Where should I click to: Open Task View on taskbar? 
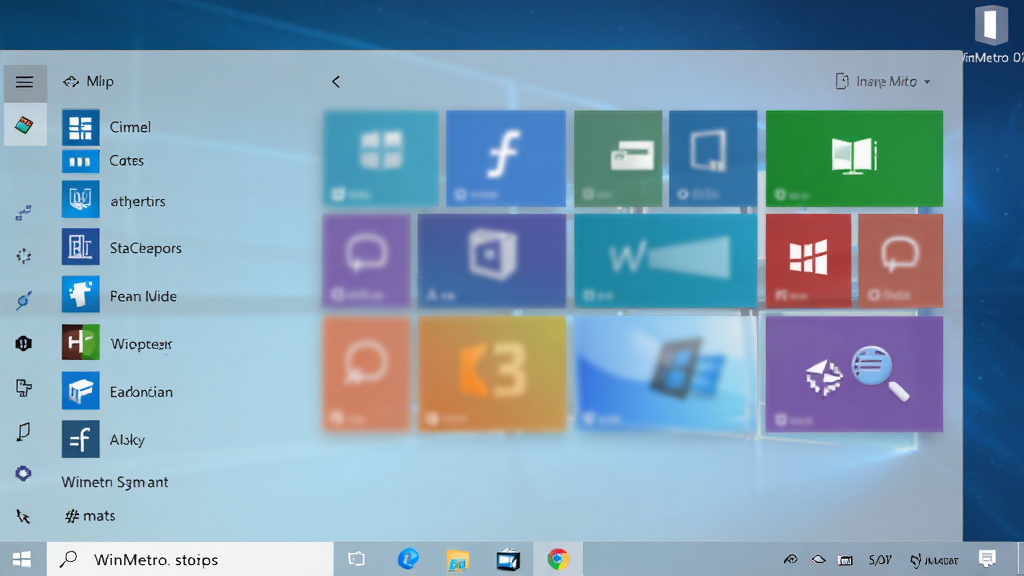coord(357,559)
